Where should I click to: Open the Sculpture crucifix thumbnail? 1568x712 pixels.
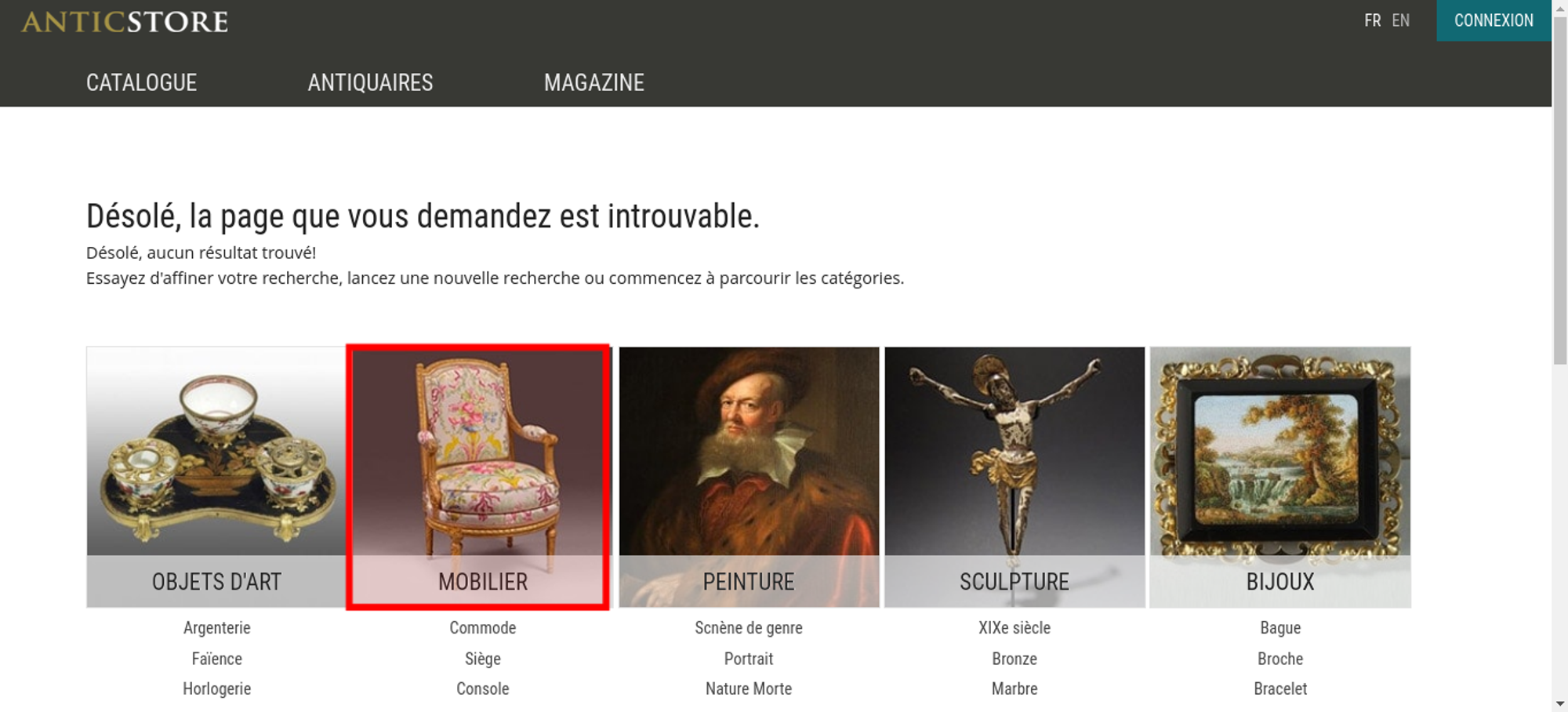(x=1014, y=477)
